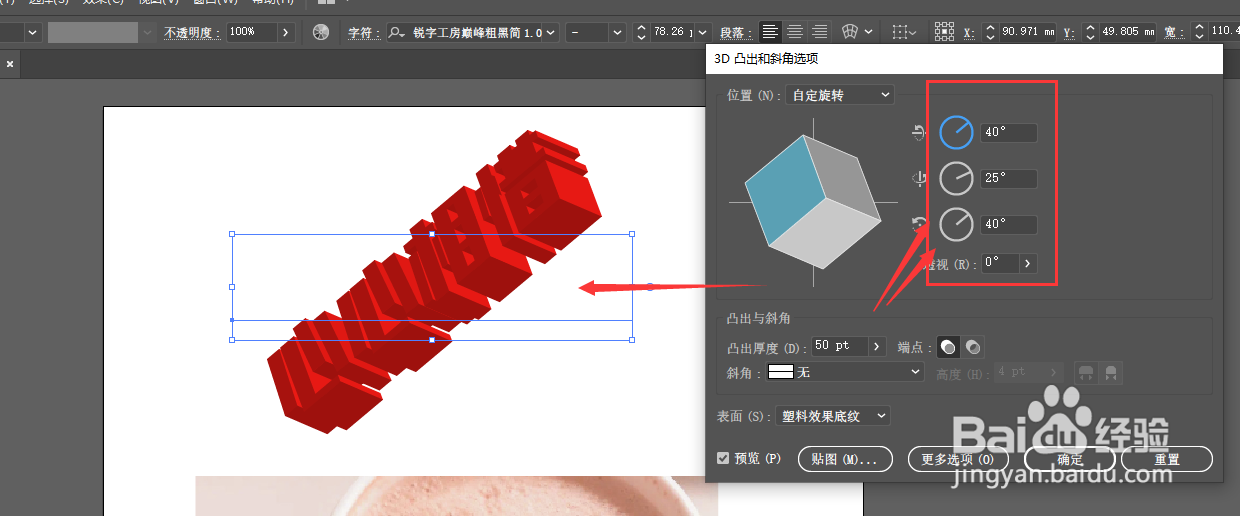
Task: Click the Y coordinate stepper arrows
Action: coord(1090,33)
